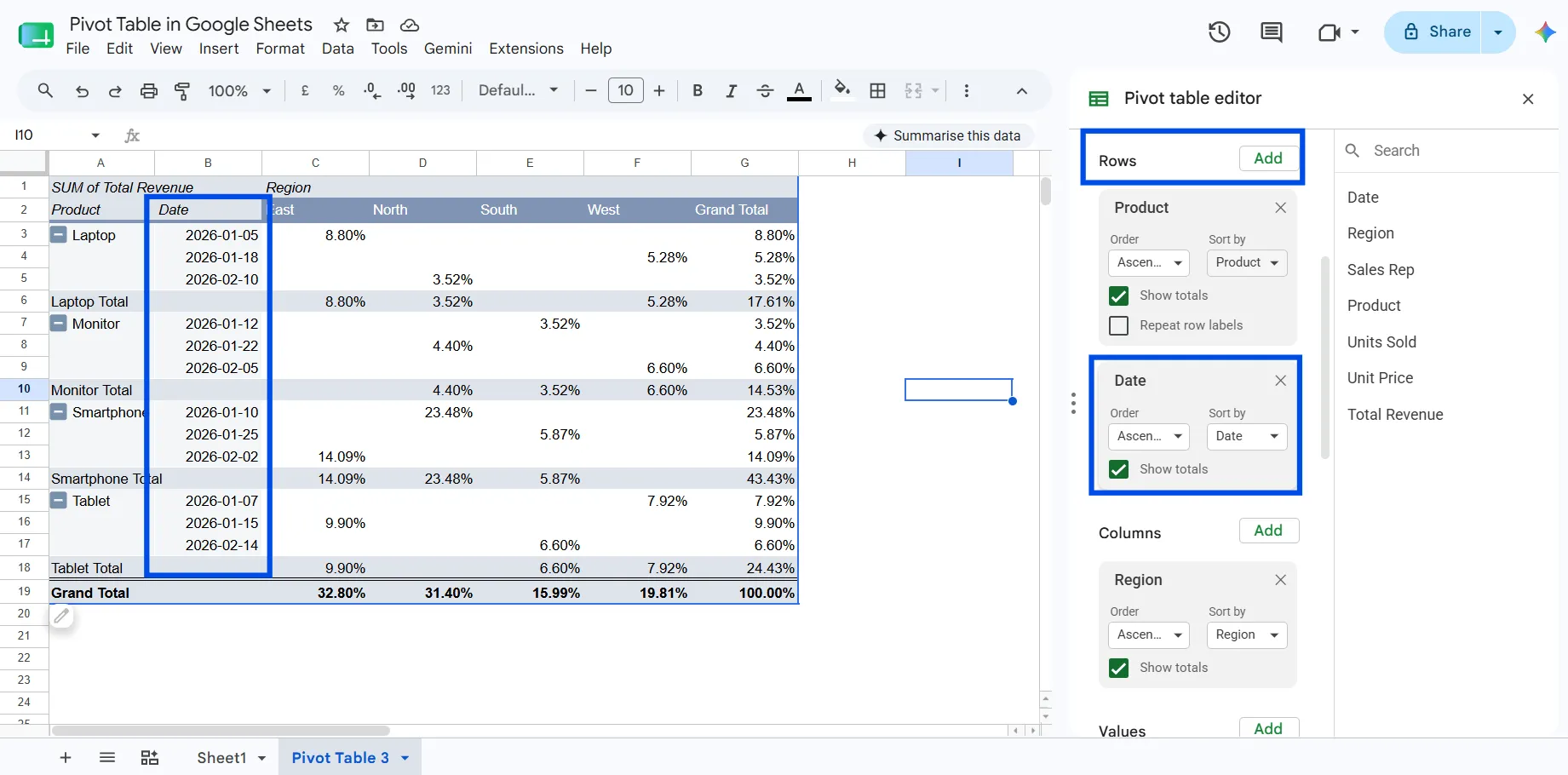Open the Format menu

pos(280,49)
